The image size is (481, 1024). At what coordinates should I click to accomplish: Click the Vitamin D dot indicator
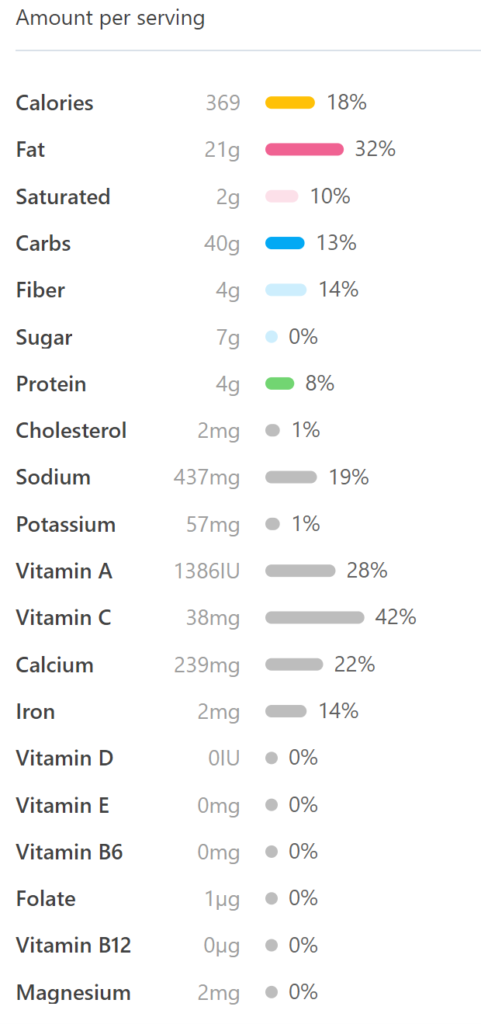point(272,758)
